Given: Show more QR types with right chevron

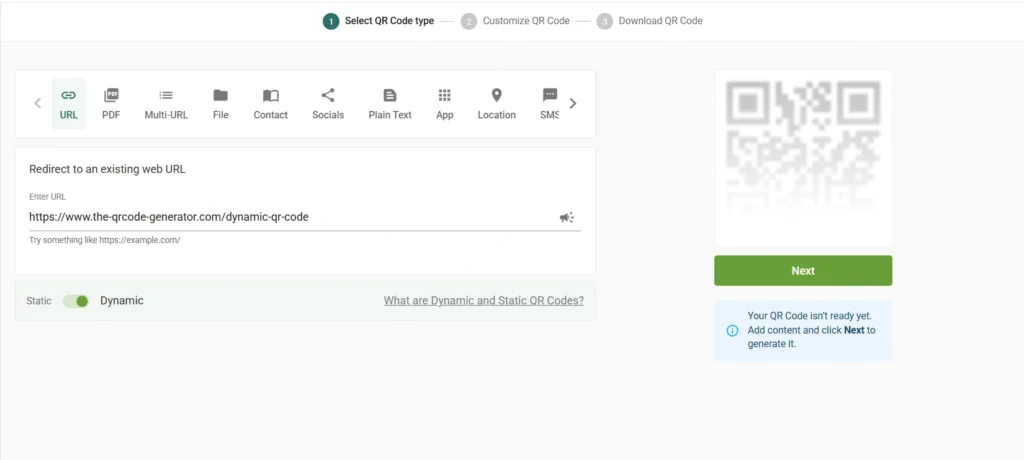Looking at the screenshot, I should (573, 103).
